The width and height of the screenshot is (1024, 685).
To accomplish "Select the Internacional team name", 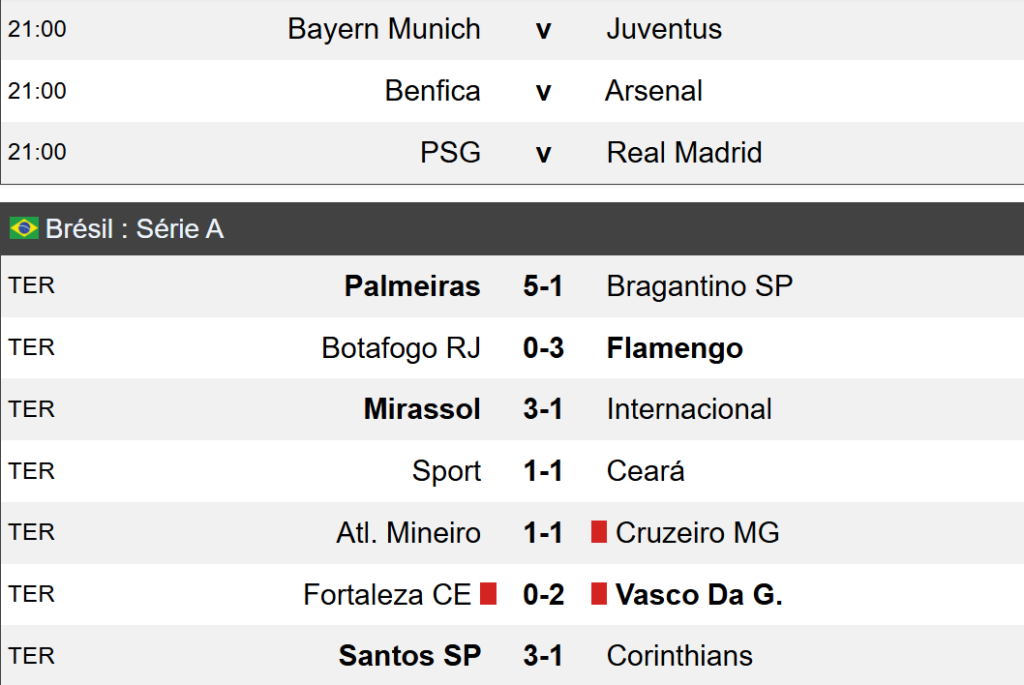I will (689, 409).
